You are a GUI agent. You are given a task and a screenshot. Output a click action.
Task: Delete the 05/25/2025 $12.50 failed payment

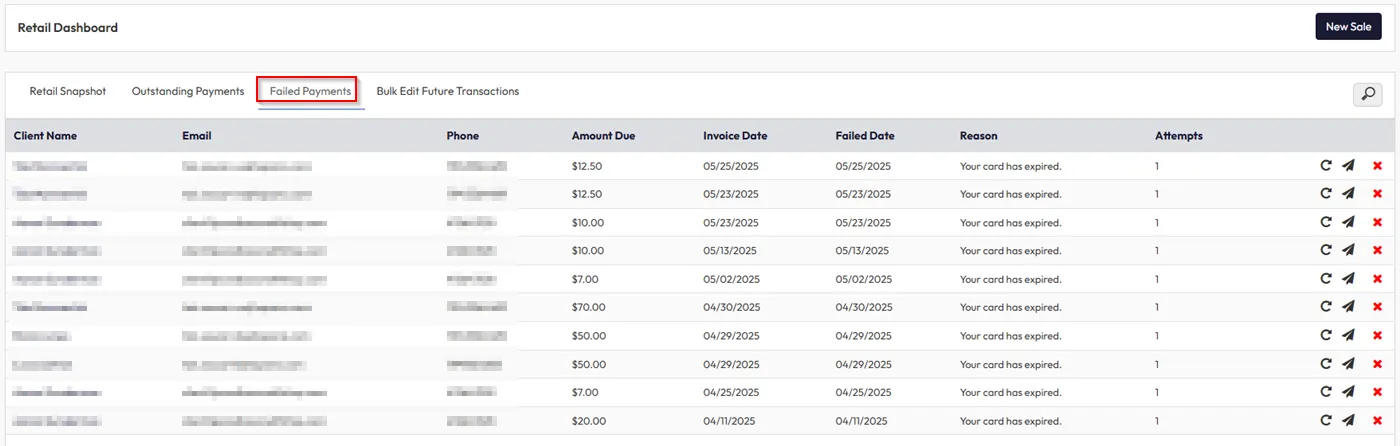1377,166
